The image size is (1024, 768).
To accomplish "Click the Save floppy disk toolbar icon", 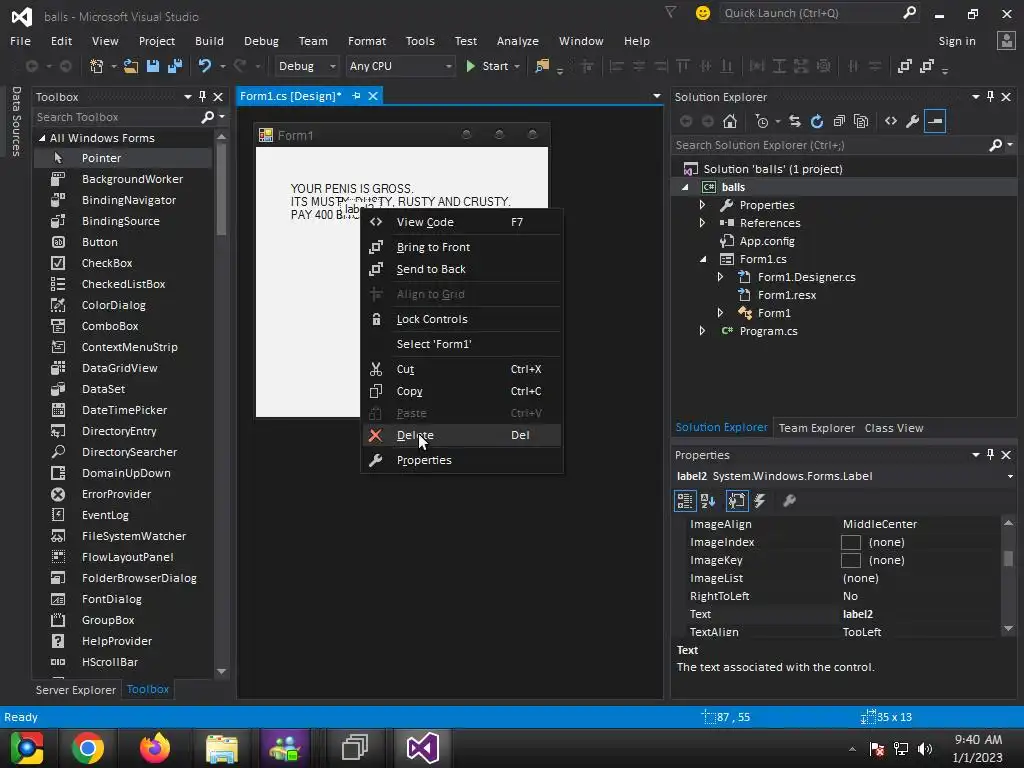I will tap(153, 66).
